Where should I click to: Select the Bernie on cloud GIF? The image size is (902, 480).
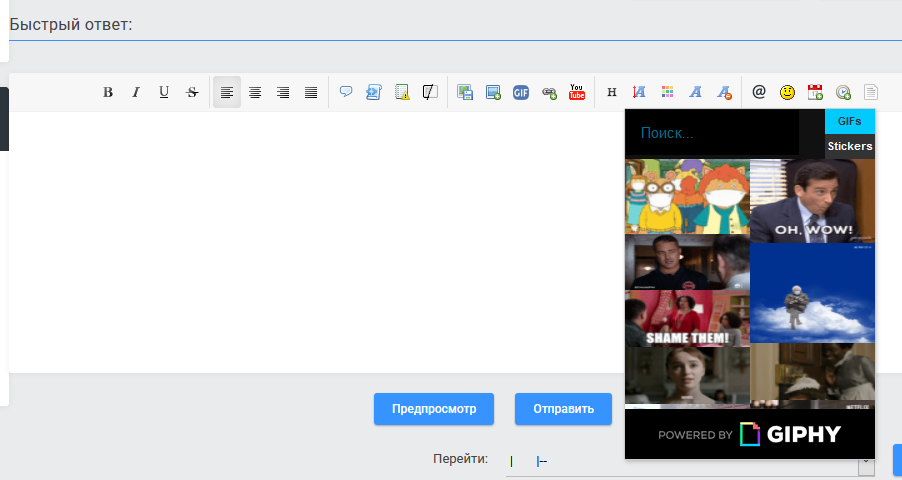pos(812,293)
